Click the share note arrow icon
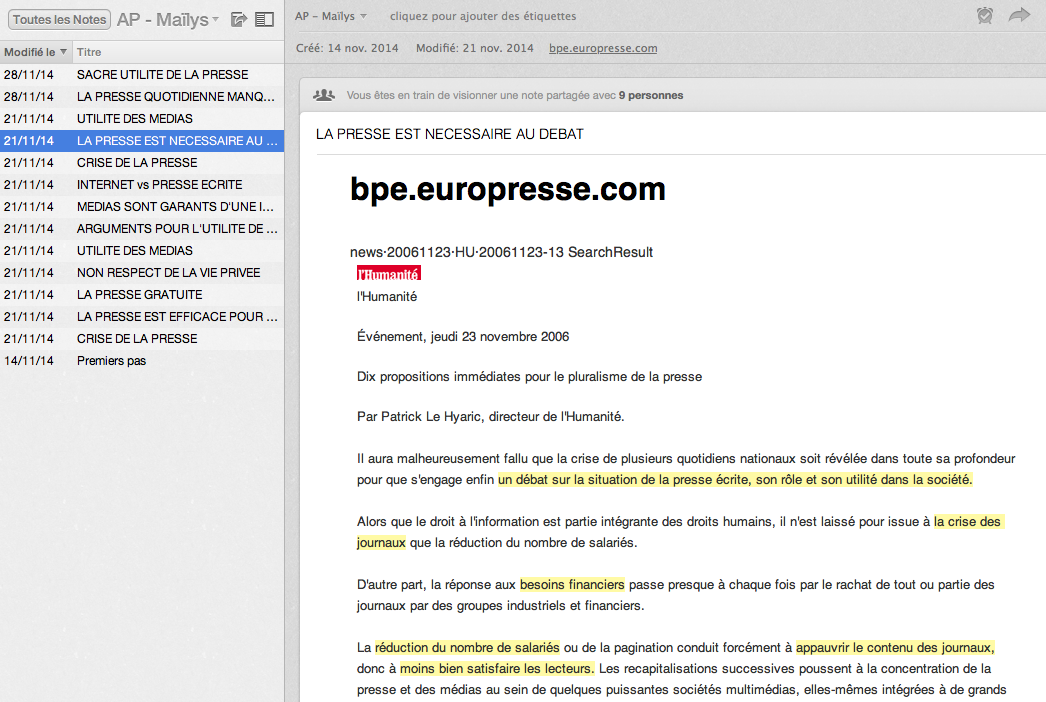1046x702 pixels. click(1019, 15)
